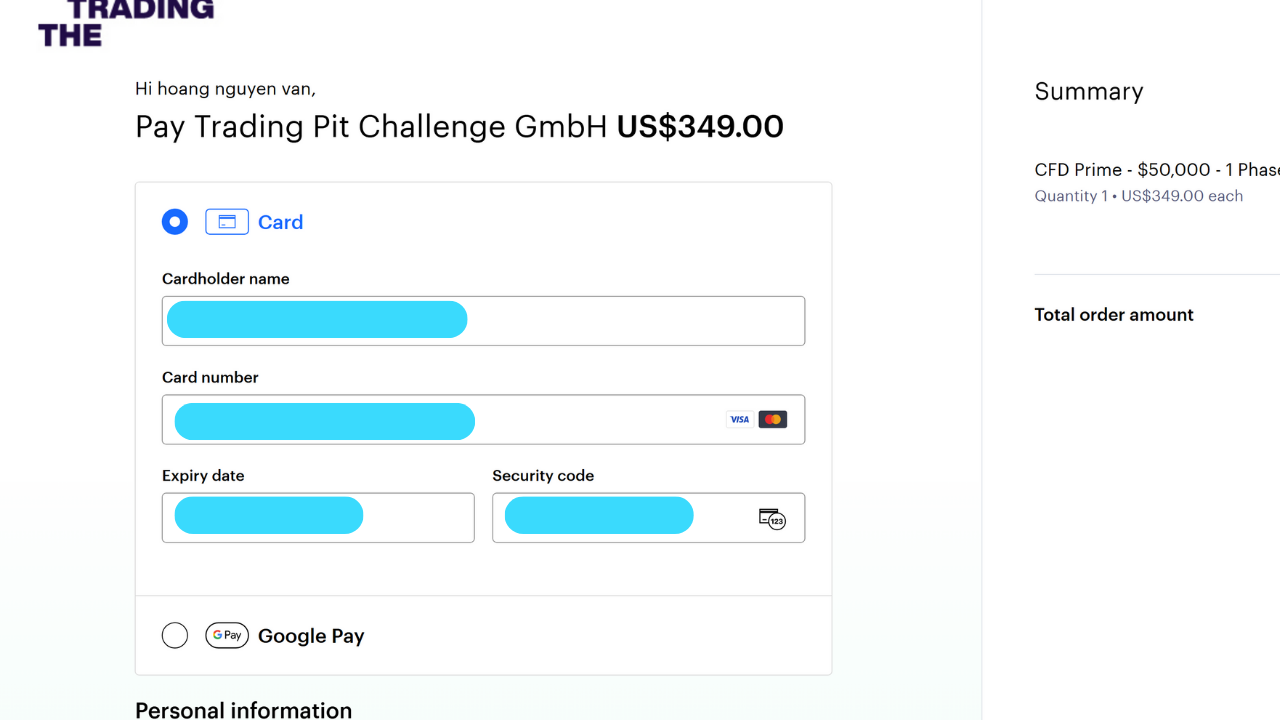Click the CVV 123 card hint icon
The height and width of the screenshot is (720, 1280).
point(772,518)
